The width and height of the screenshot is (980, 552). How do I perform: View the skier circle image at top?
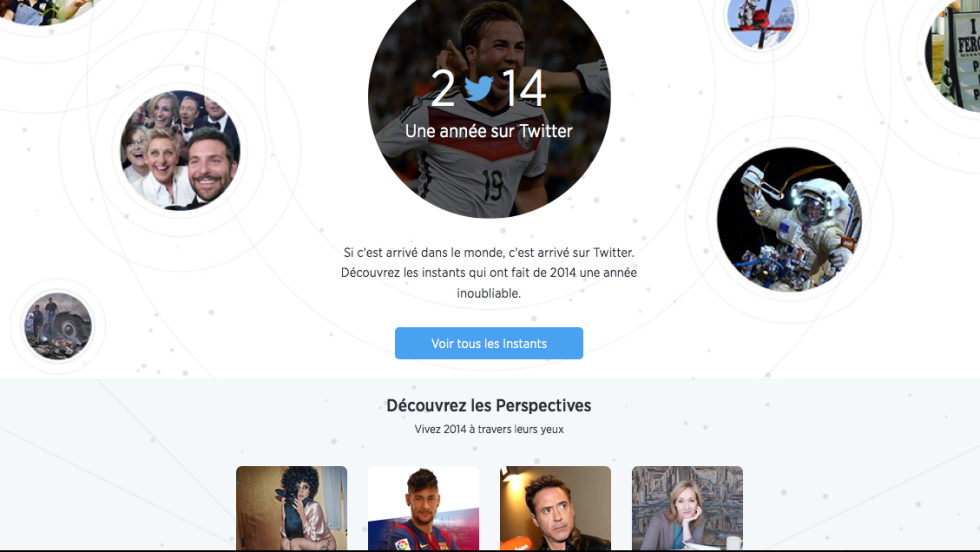(x=761, y=22)
